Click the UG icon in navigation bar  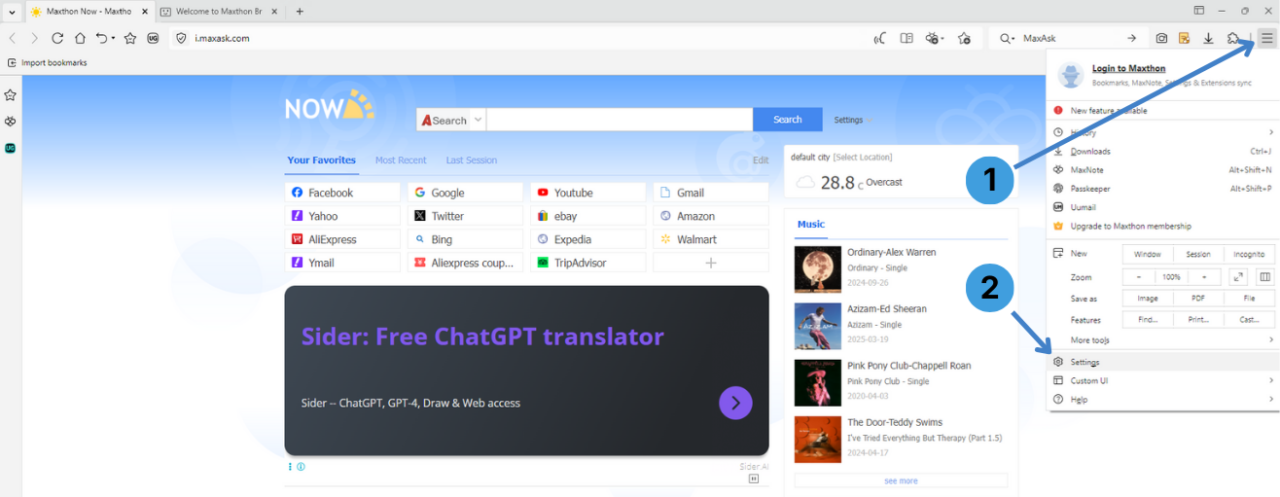tap(153, 38)
